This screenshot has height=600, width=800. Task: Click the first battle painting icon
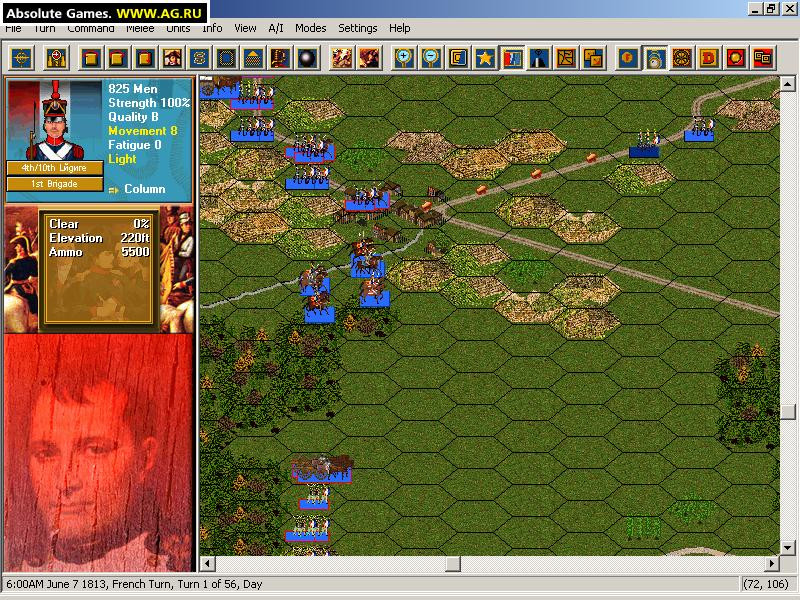coord(342,58)
